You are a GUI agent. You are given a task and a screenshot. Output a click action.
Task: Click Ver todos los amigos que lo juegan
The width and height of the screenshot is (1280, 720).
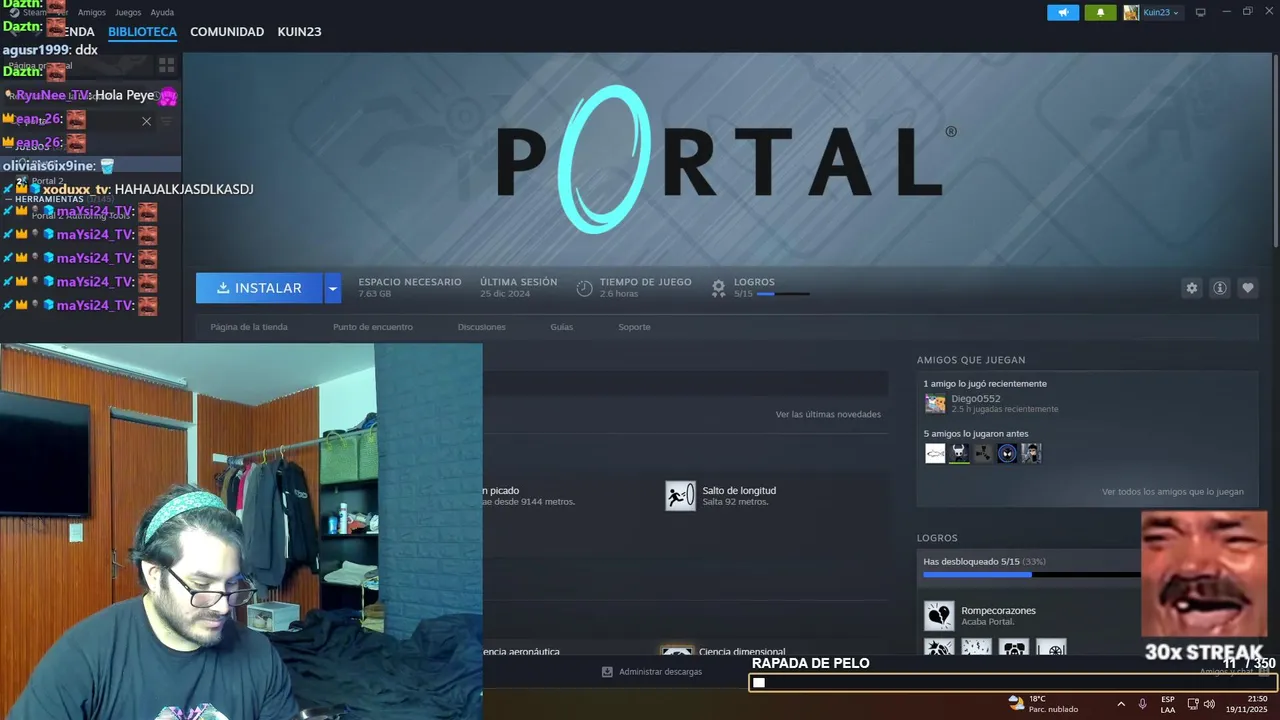pyautogui.click(x=1173, y=492)
